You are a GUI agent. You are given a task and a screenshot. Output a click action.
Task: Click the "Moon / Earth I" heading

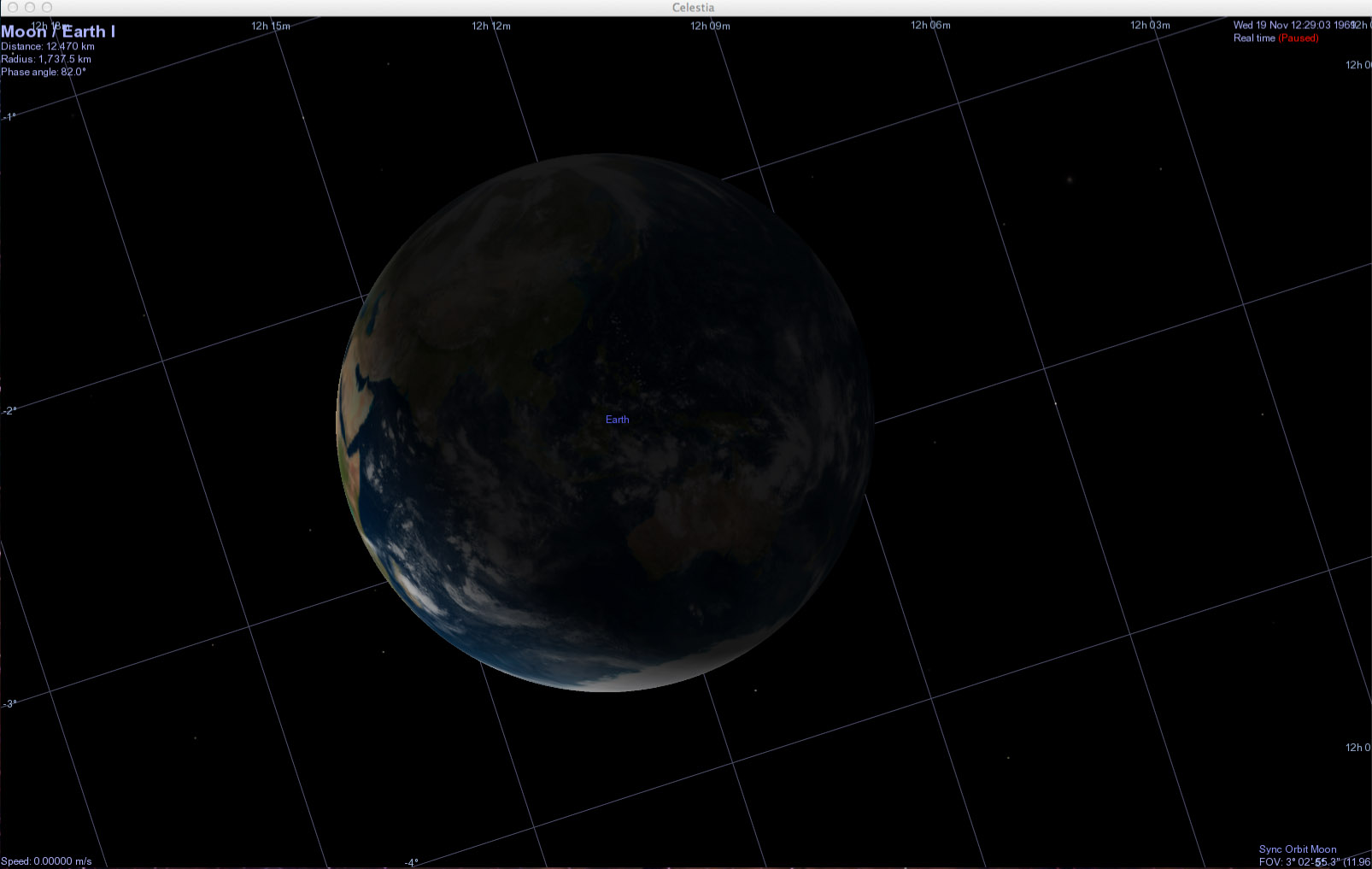point(58,32)
